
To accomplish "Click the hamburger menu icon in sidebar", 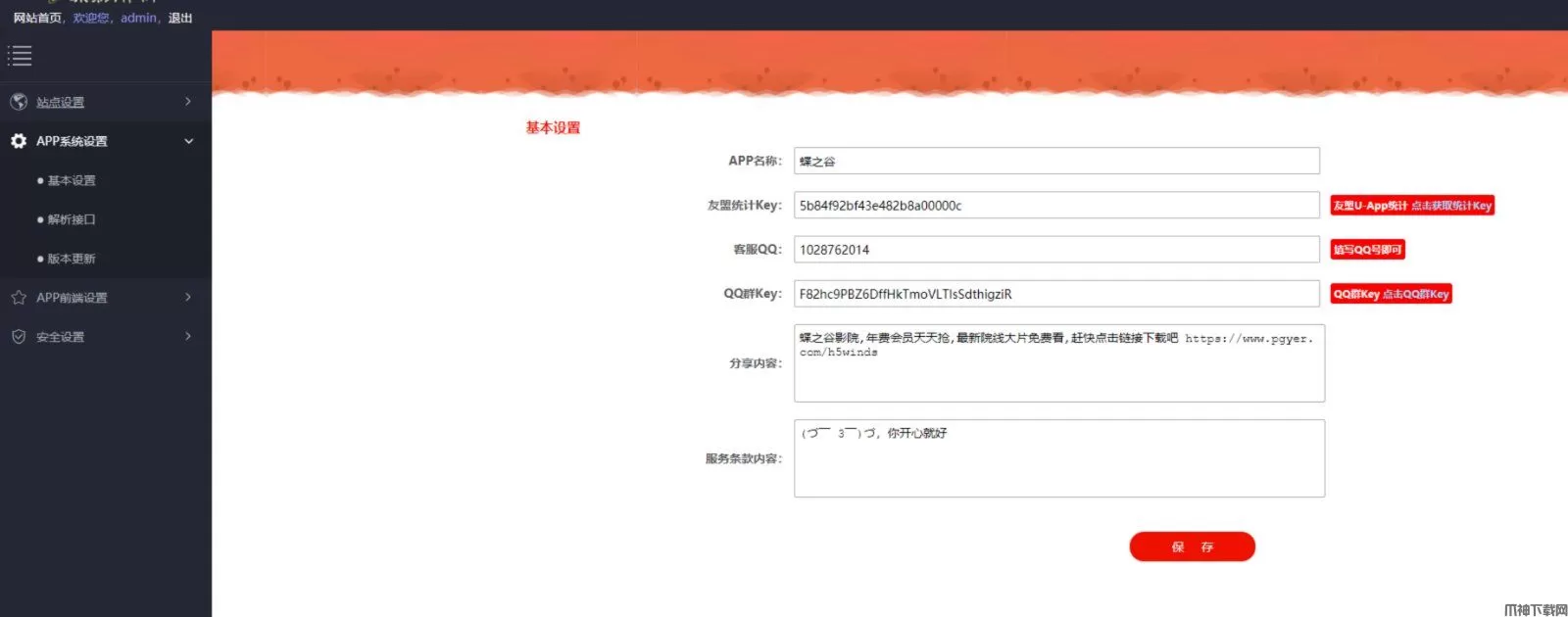I will [20, 56].
